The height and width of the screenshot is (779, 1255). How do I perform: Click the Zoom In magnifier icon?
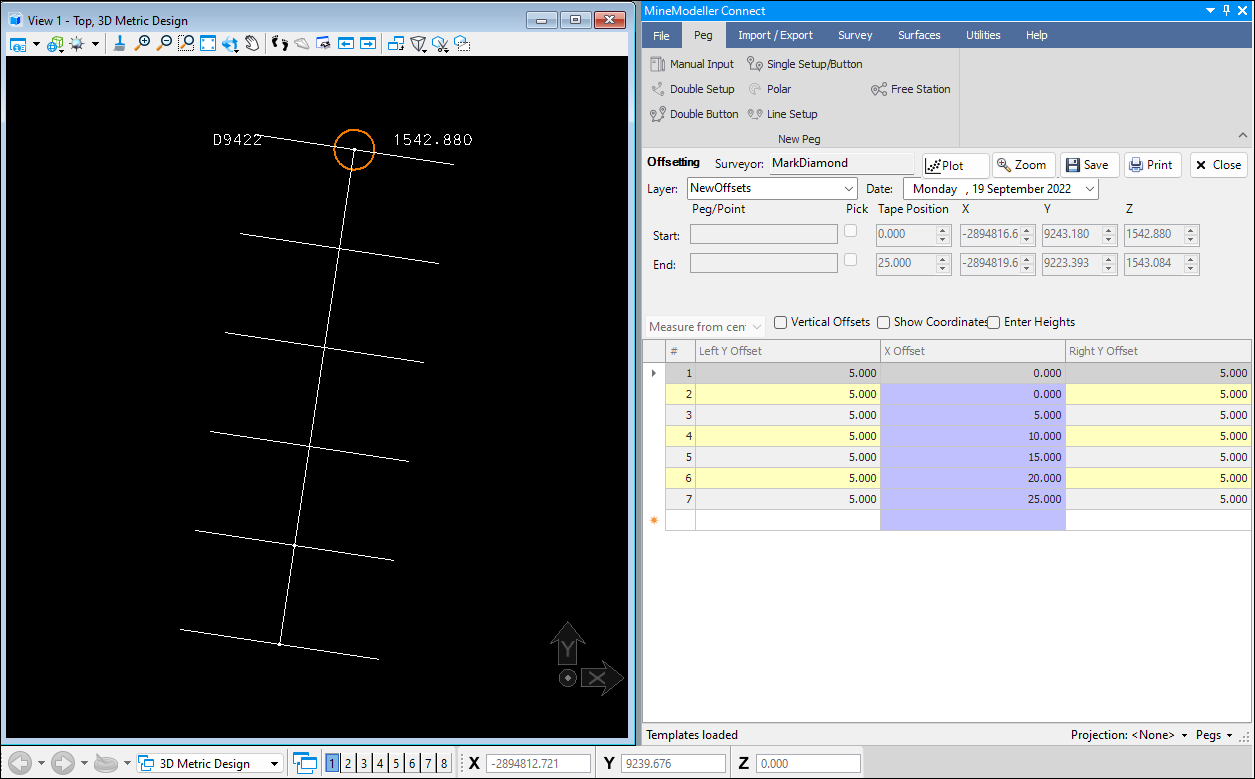point(142,44)
